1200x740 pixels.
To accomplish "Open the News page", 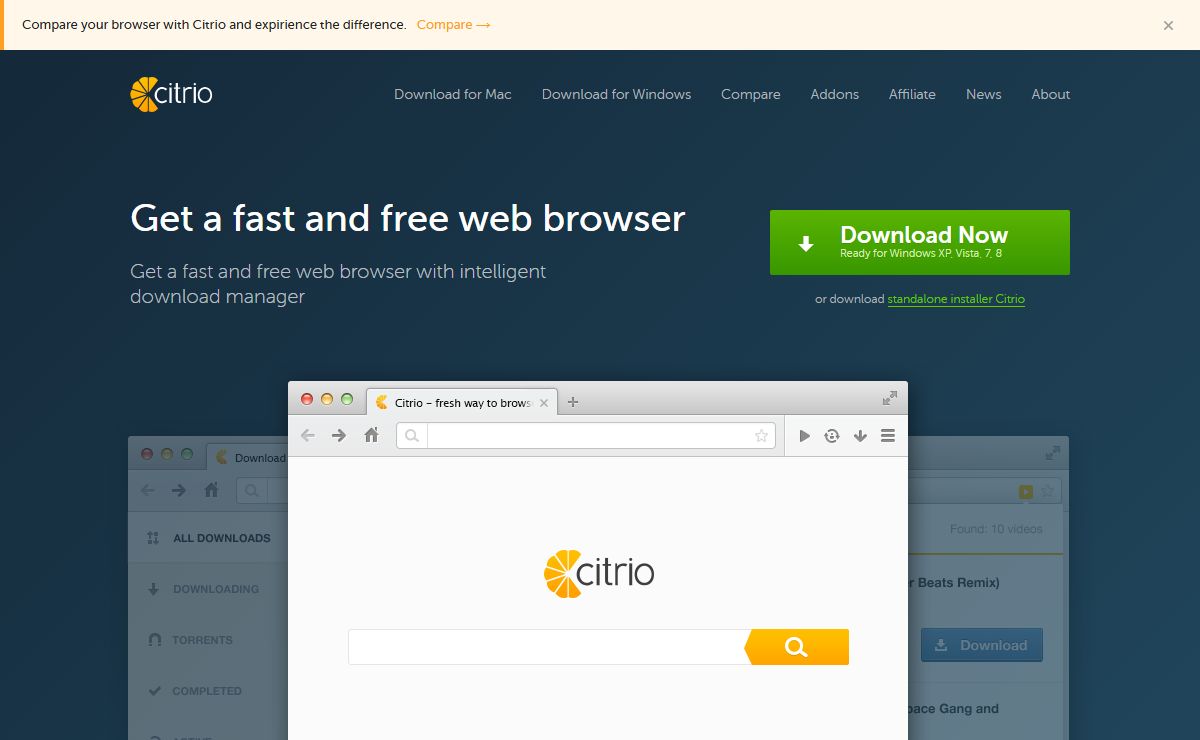I will coord(984,94).
